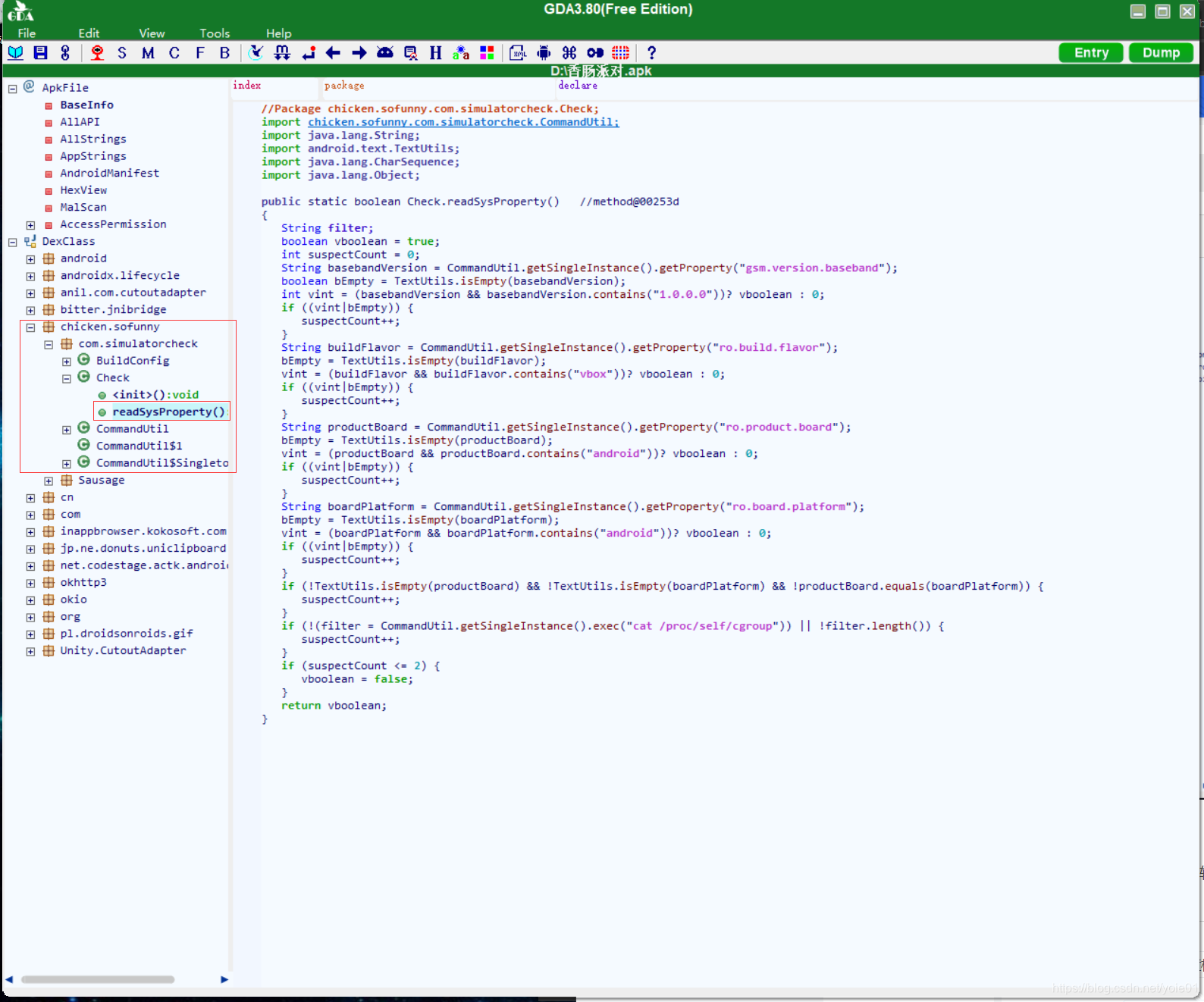Expand the BuildConfig class node
1204x1002 pixels.
click(67, 362)
